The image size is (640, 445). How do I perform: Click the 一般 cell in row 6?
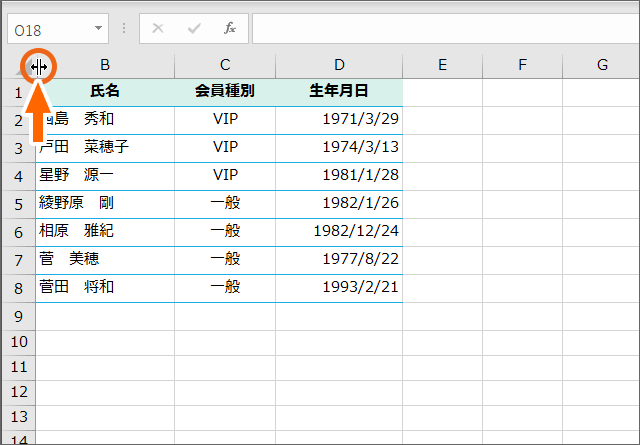225,232
